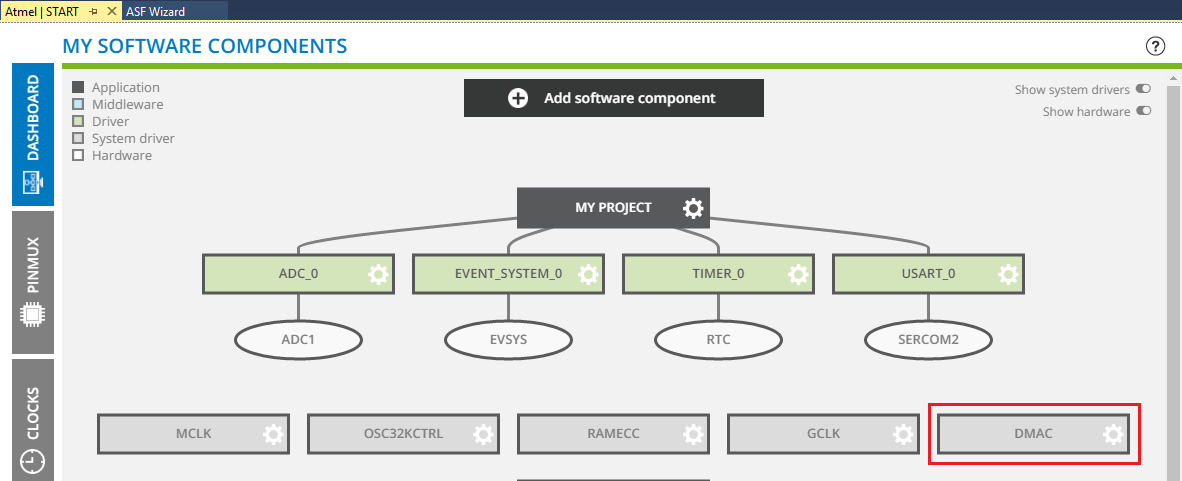Click the USART_0 settings gear
This screenshot has height=481, width=1182.
(x=1008, y=274)
